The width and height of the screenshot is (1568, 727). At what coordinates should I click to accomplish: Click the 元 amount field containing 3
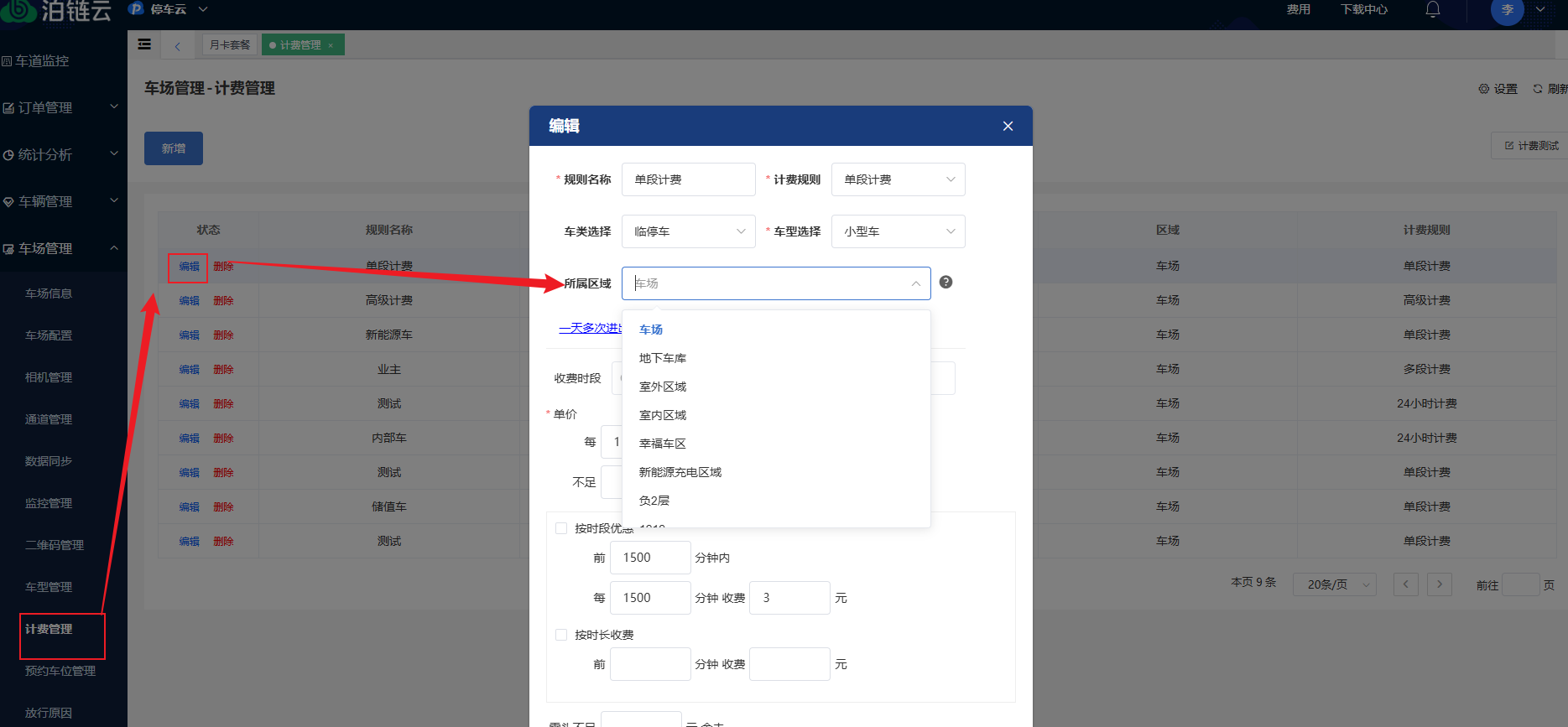coord(789,598)
